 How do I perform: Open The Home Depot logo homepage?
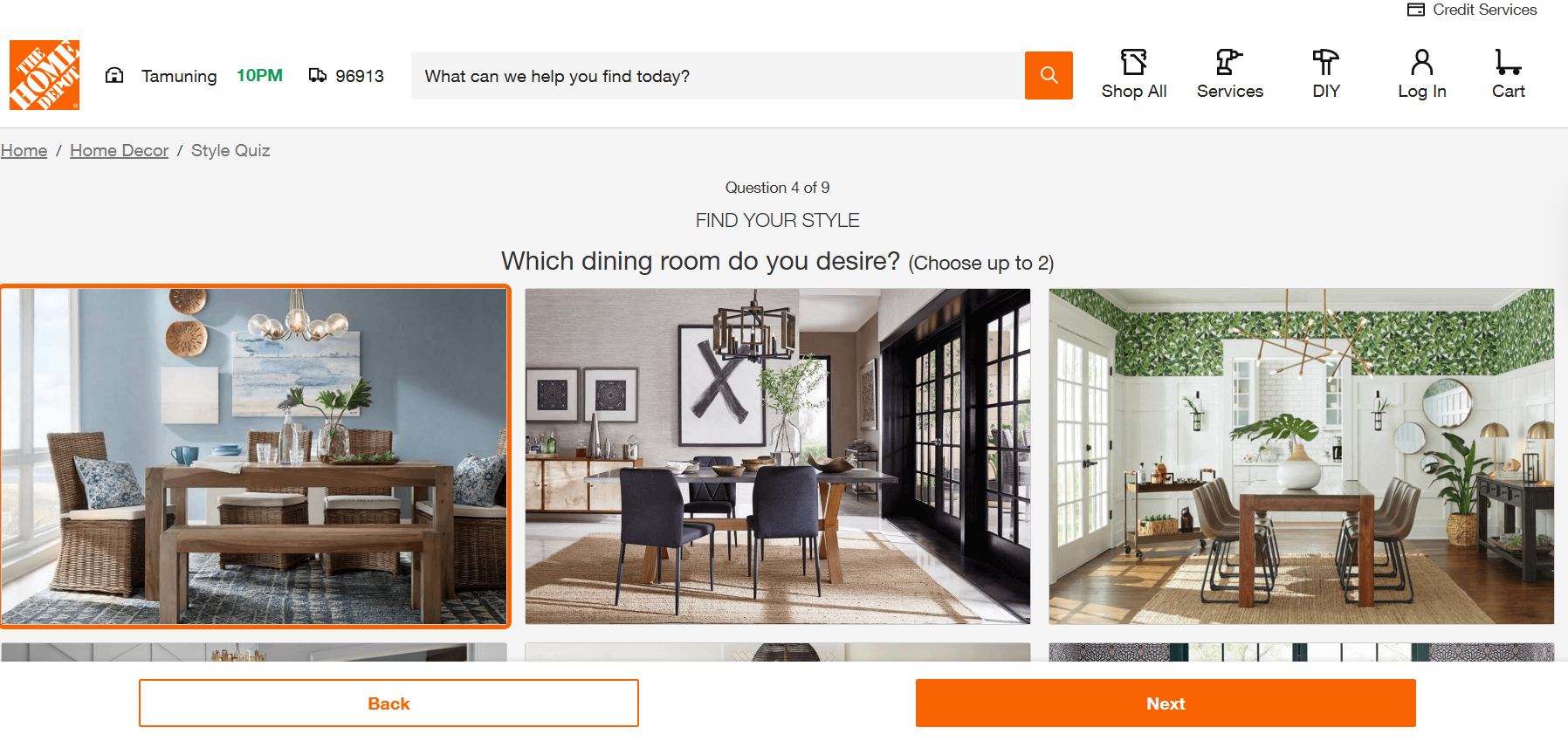(x=45, y=75)
